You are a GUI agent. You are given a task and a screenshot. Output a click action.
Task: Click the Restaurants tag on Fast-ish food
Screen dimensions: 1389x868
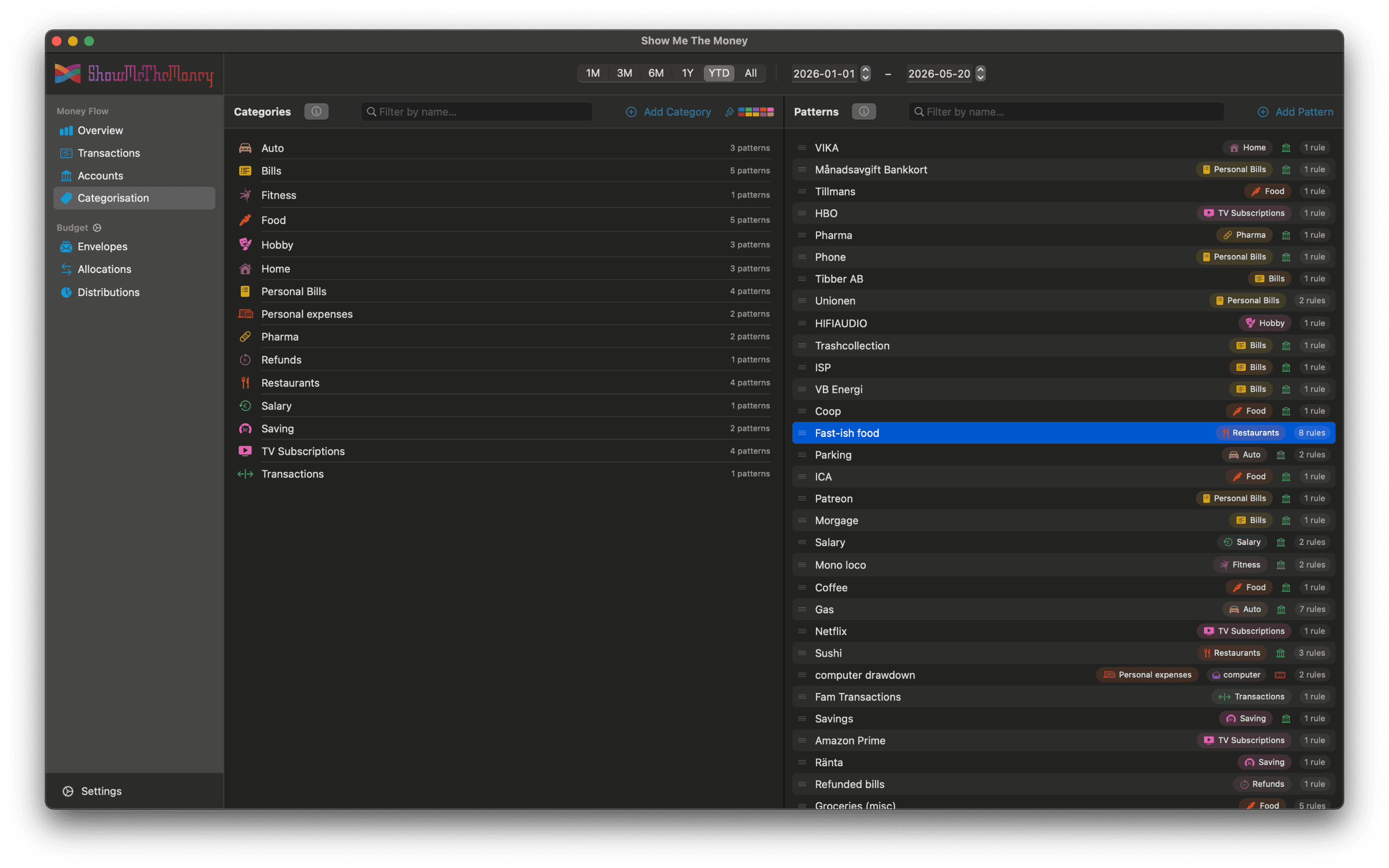(x=1251, y=433)
